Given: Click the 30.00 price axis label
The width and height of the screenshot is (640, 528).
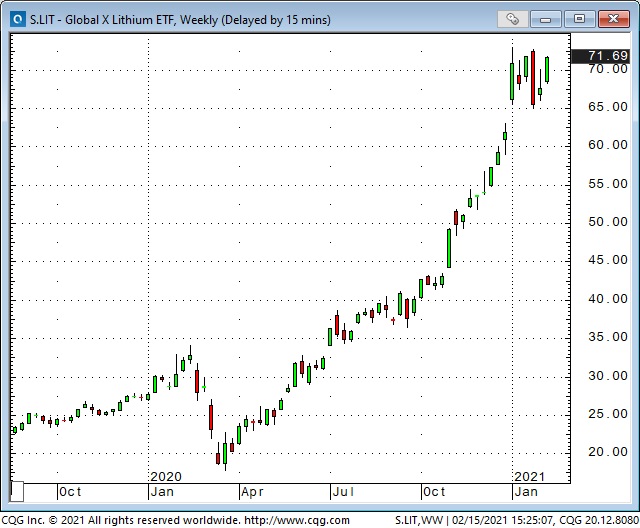Looking at the screenshot, I should 608,376.
